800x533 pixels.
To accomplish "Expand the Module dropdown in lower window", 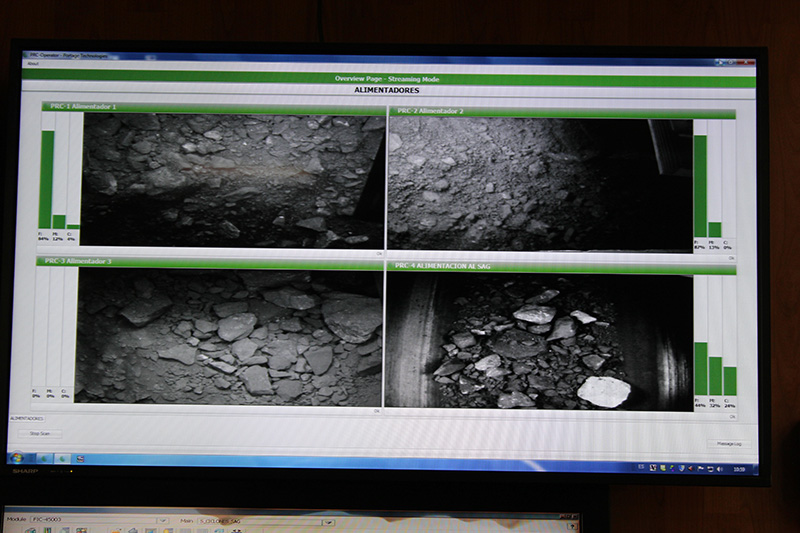I will tap(162, 520).
